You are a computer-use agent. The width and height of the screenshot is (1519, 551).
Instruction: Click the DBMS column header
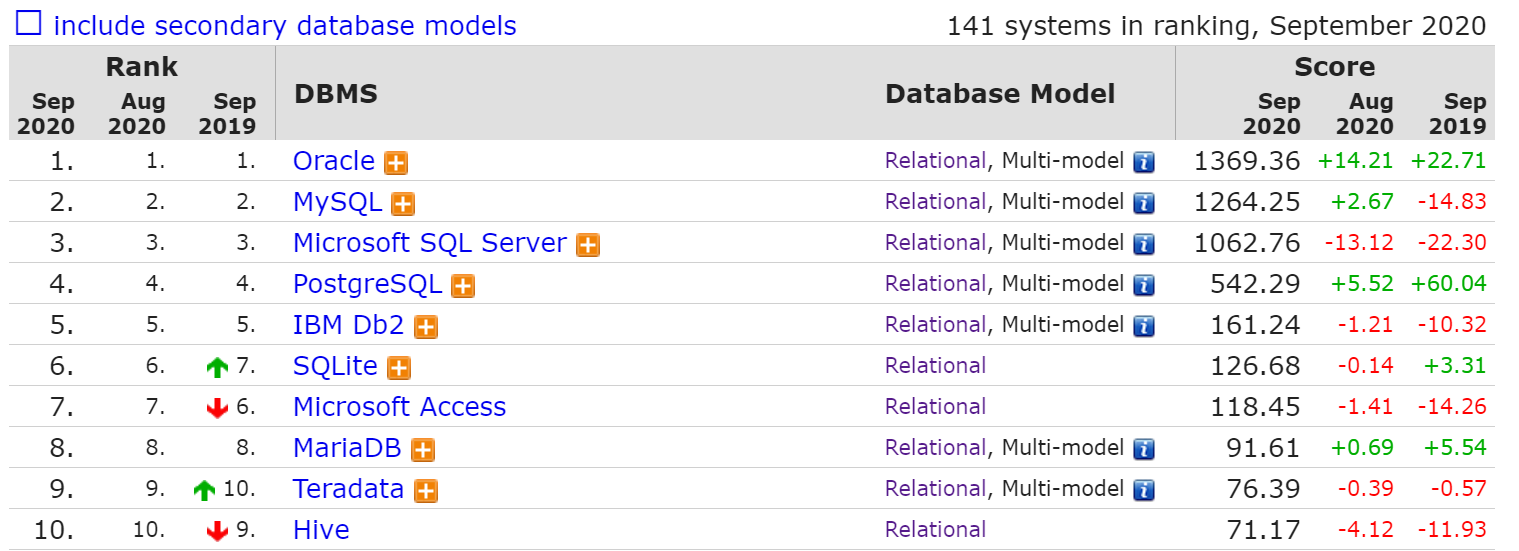coord(336,95)
